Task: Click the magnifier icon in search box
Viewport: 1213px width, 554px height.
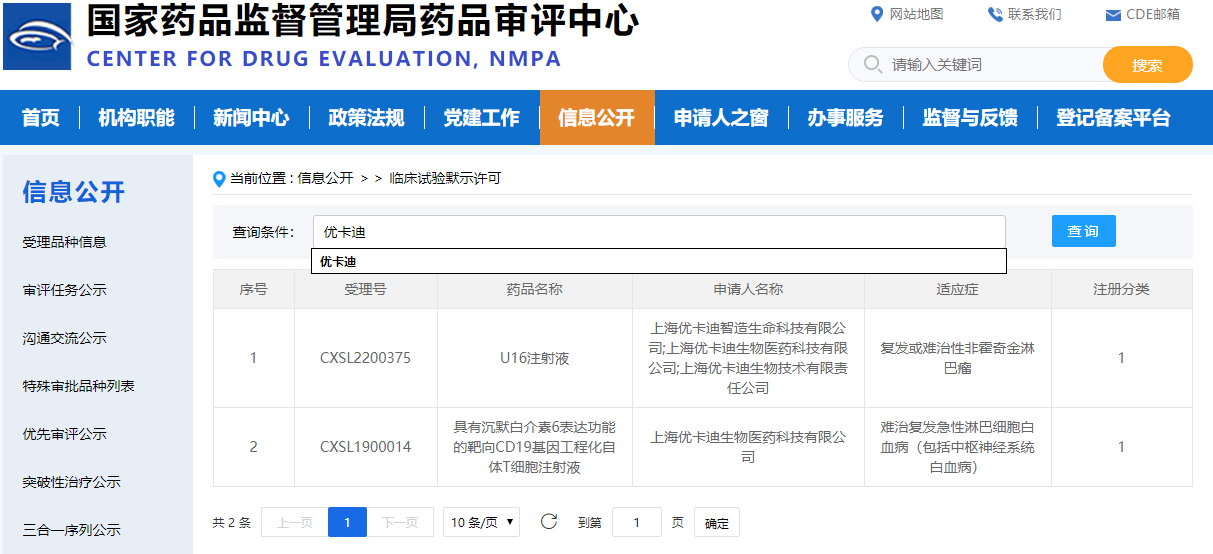Action: 872,65
